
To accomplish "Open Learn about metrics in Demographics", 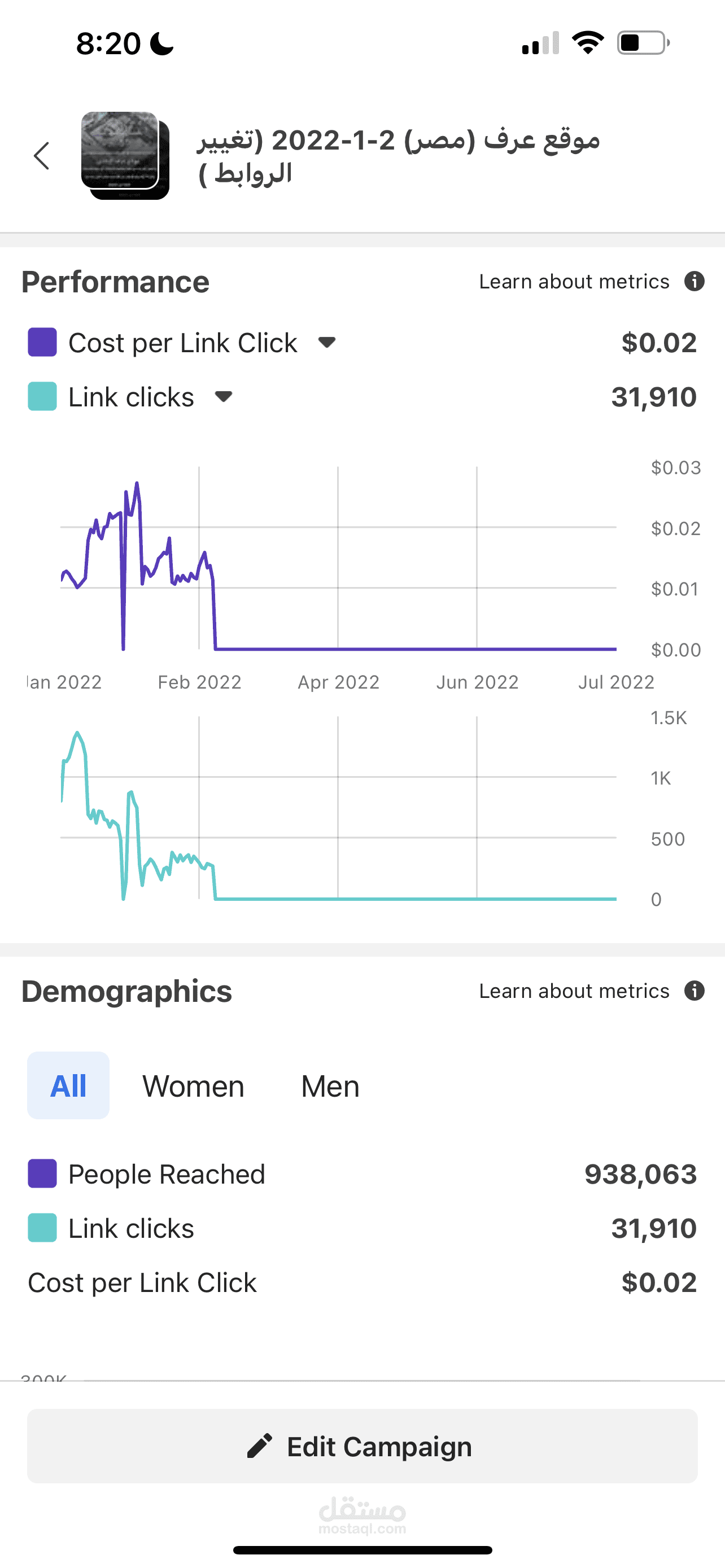I will [x=574, y=991].
